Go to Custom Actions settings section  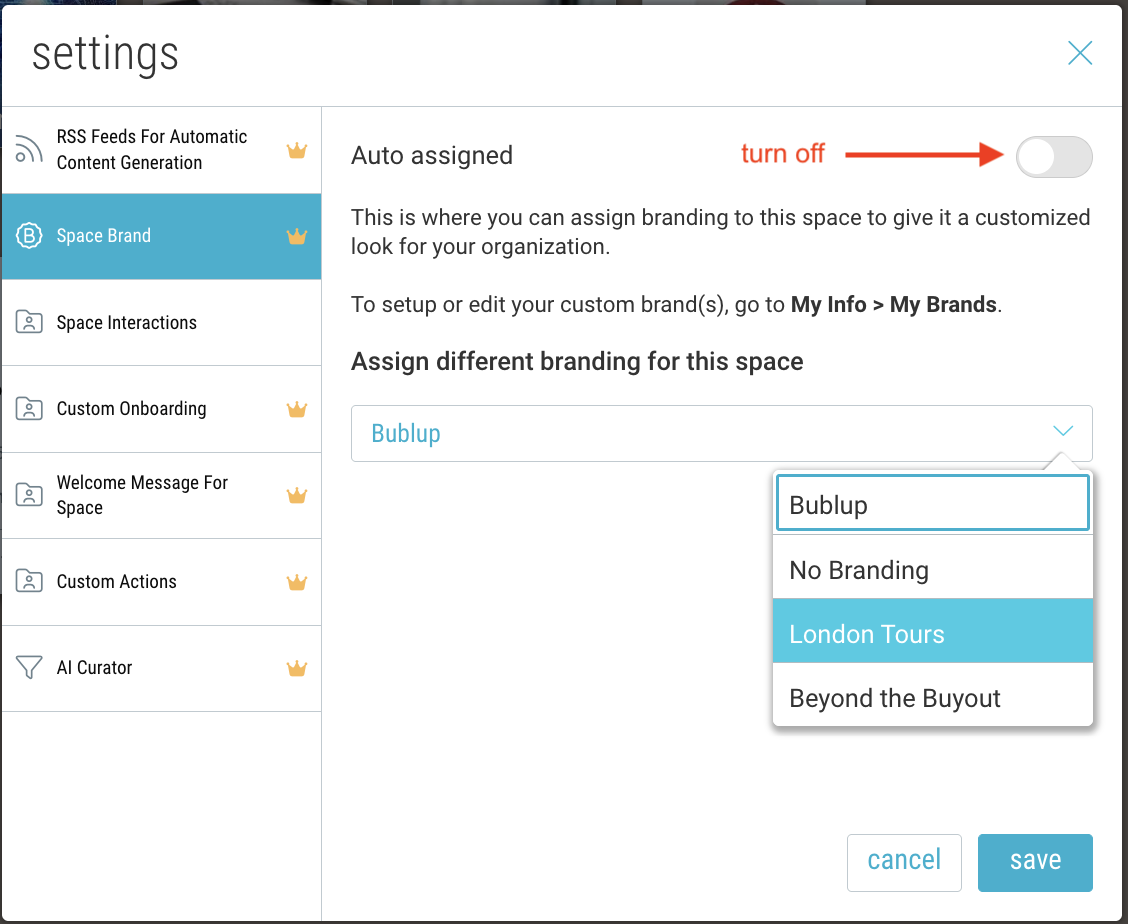(x=117, y=582)
